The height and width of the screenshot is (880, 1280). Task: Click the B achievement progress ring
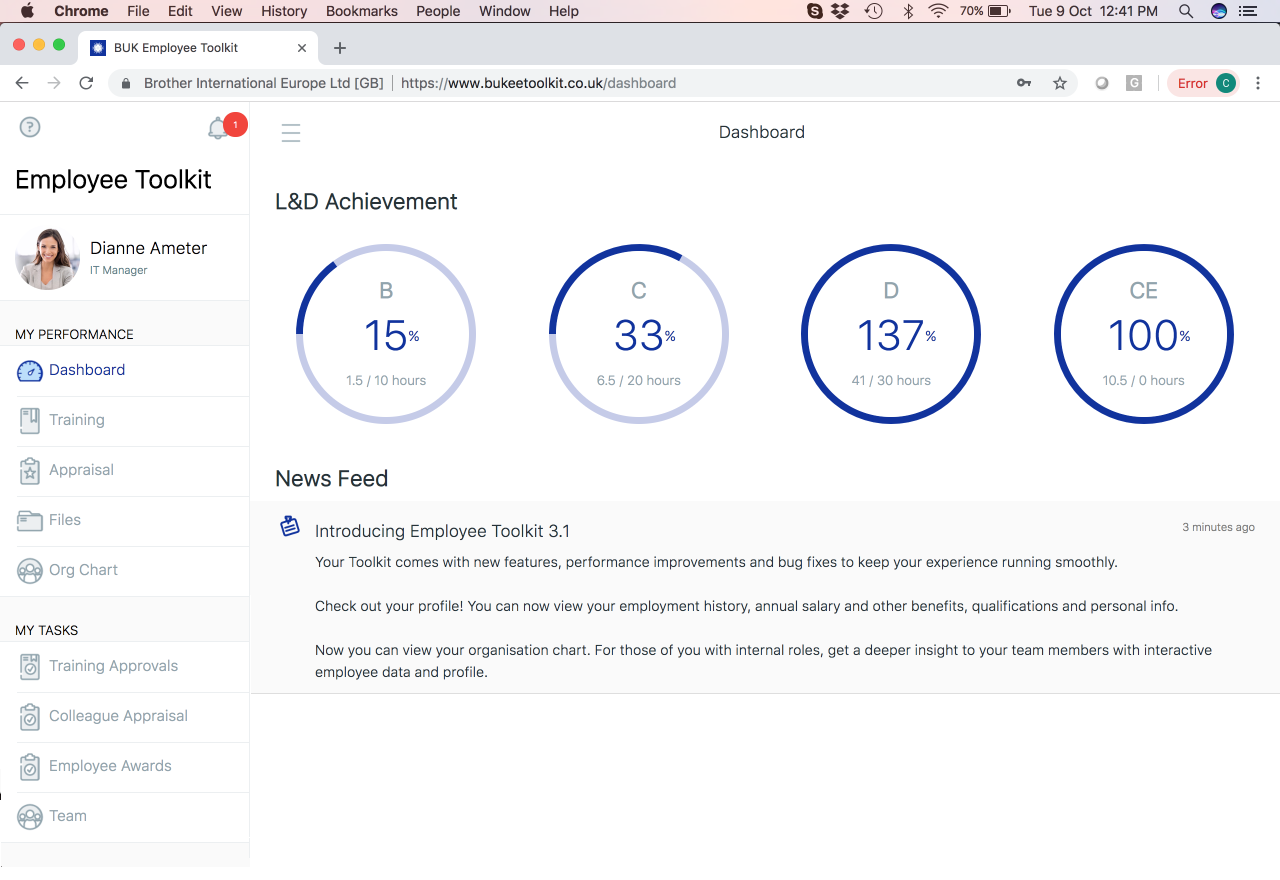[x=386, y=334]
